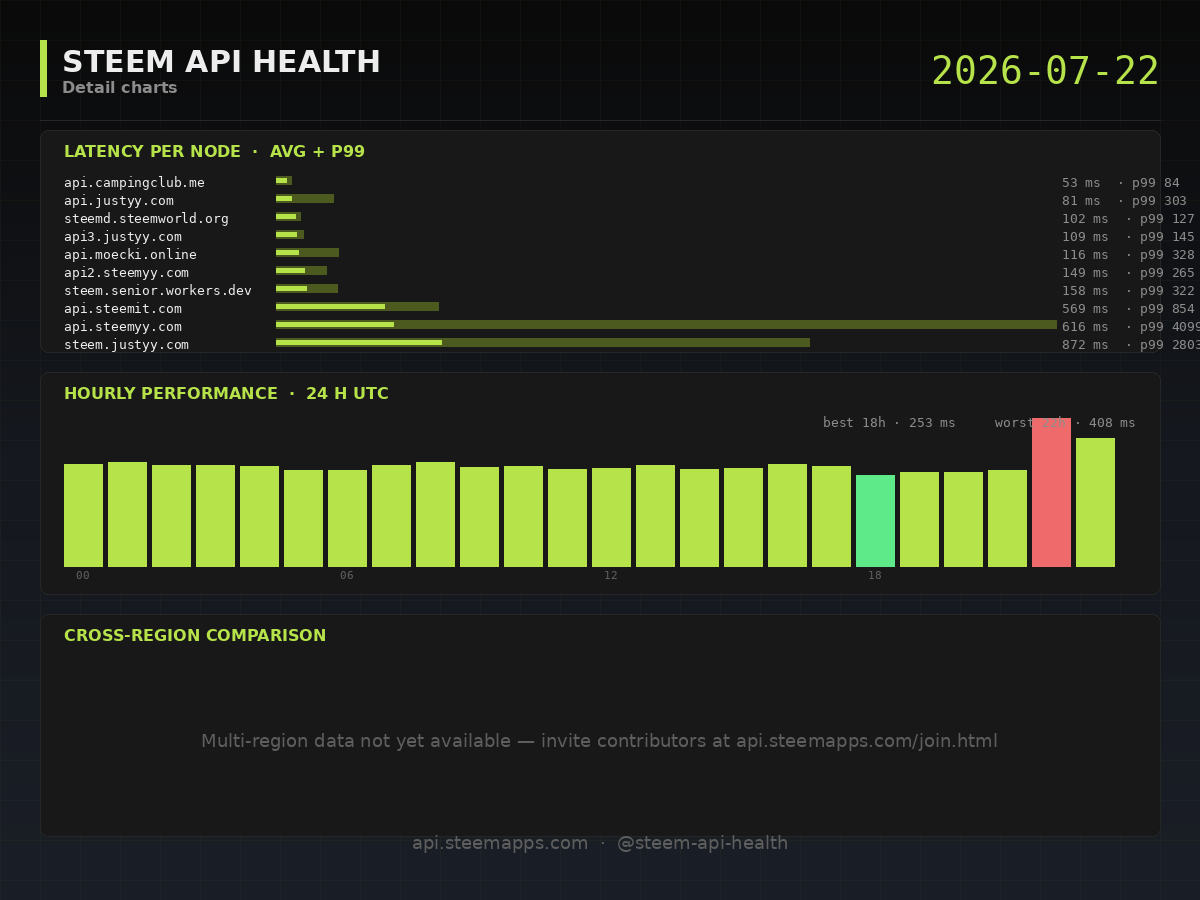Click the final hour 23 bar after the red bar
The width and height of the screenshot is (1200, 900).
coord(1095,502)
